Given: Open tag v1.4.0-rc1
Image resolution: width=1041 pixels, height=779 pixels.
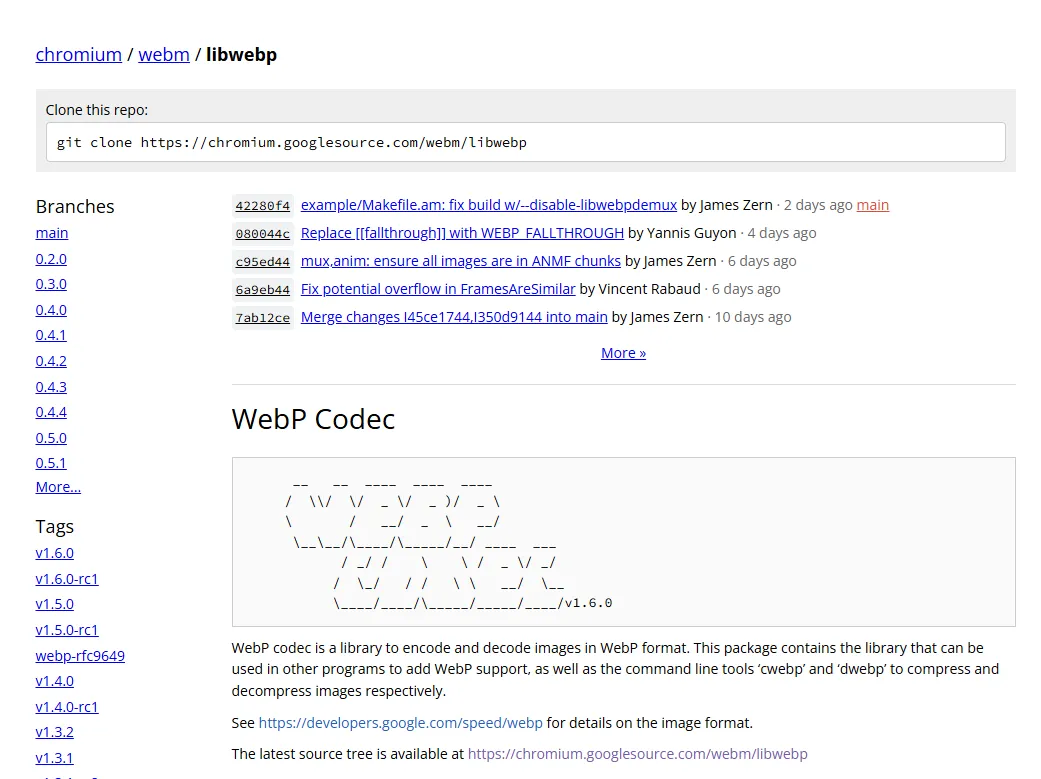Looking at the screenshot, I should coord(67,707).
